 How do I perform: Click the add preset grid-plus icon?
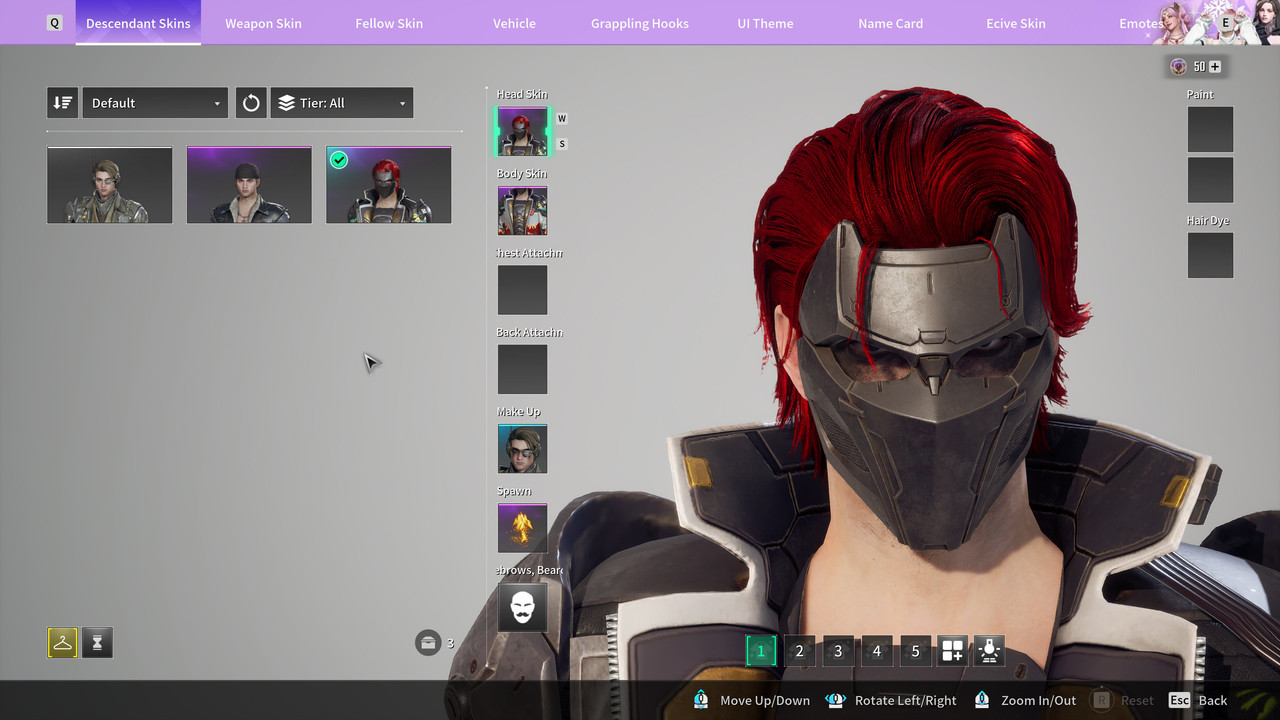[952, 651]
